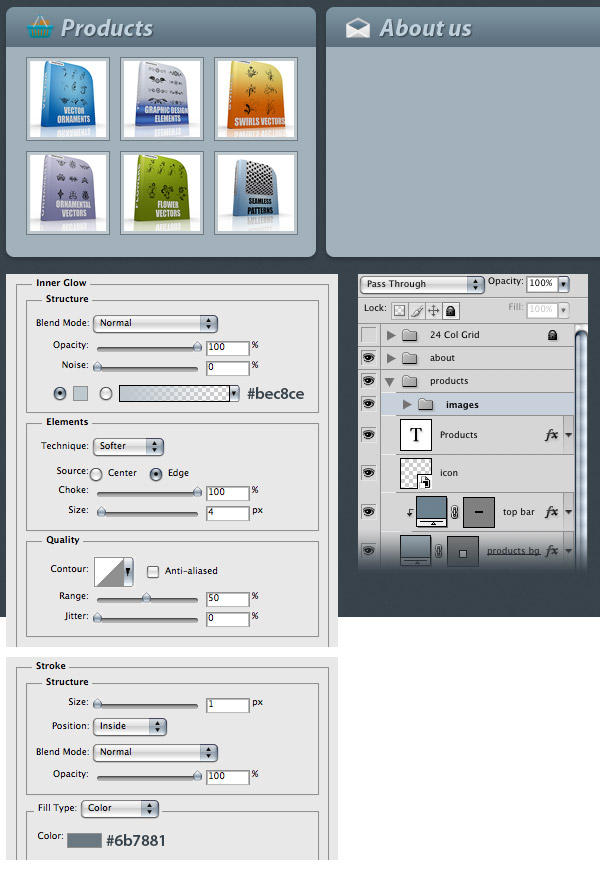Click the lock all padlock icon
600x875 pixels.
coord(451,311)
